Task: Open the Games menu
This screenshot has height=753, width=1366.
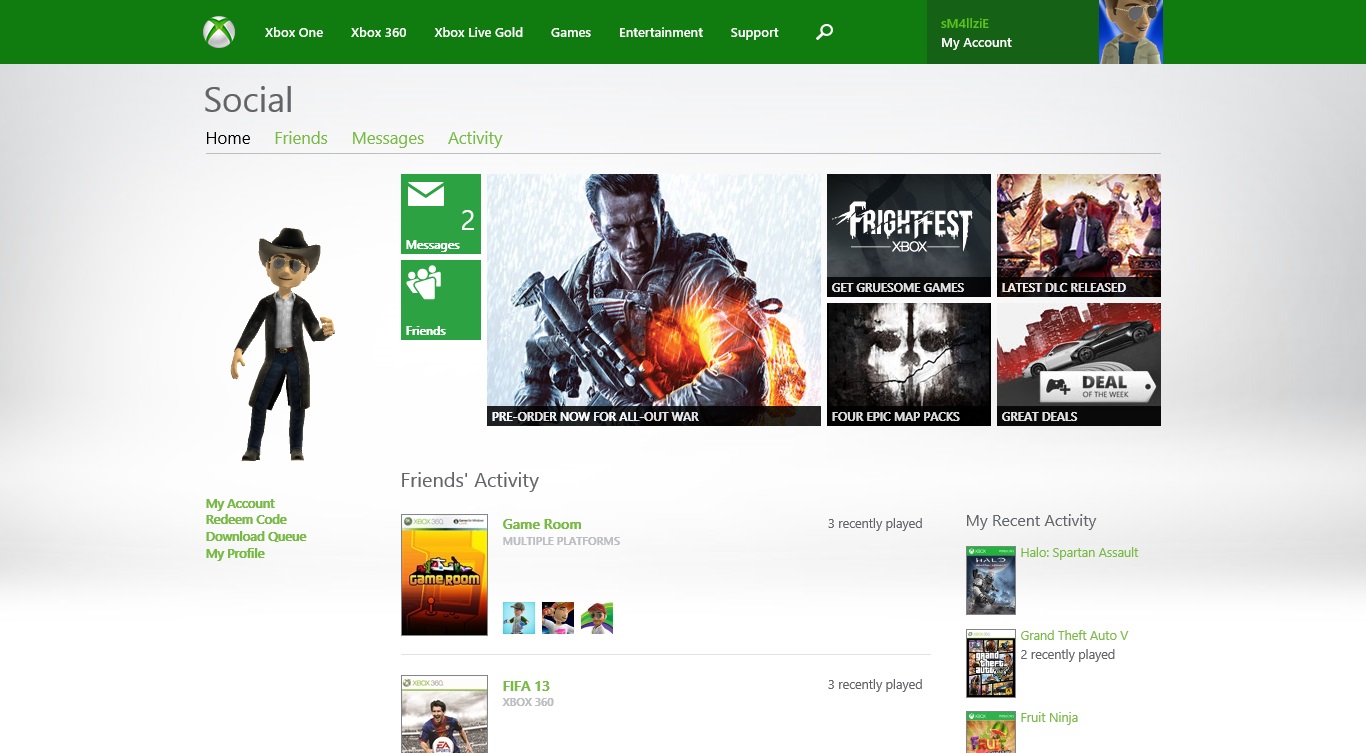Action: tap(571, 32)
